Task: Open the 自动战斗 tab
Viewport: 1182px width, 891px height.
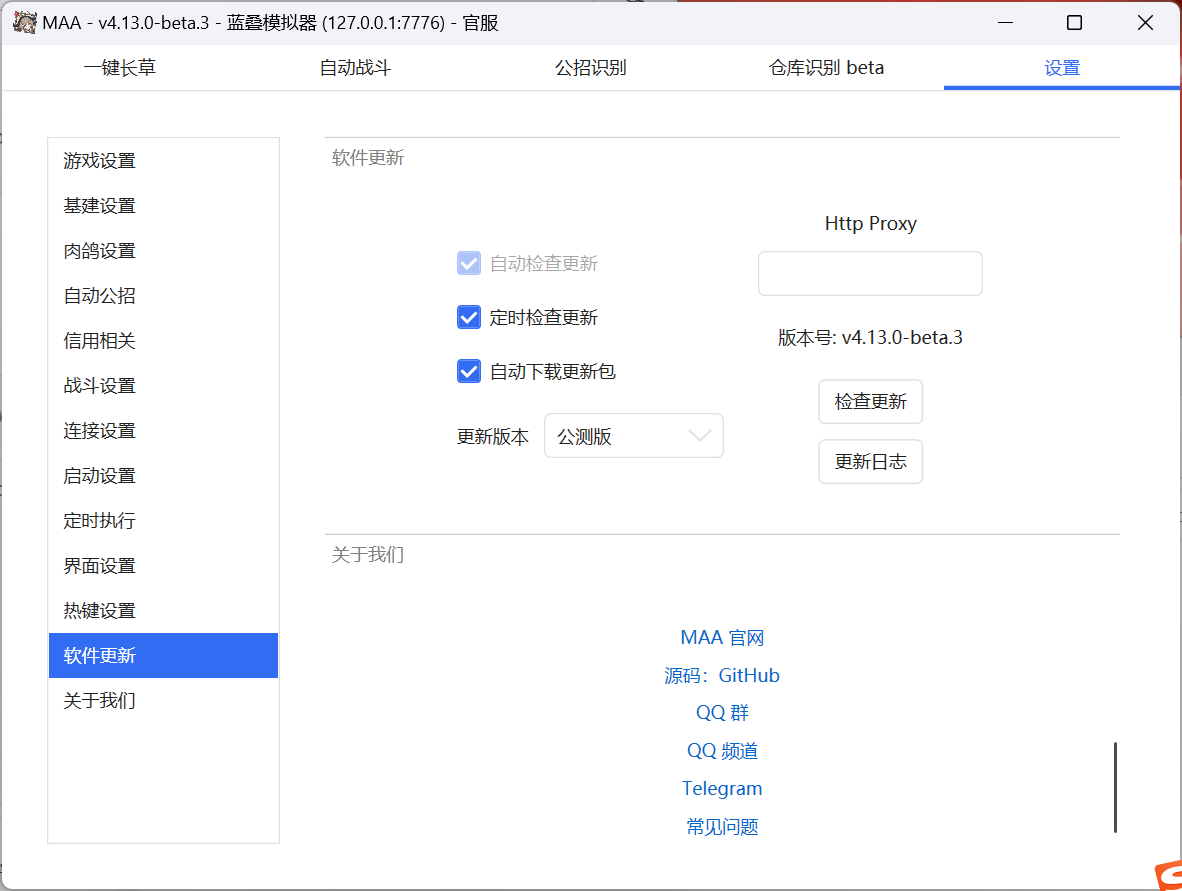Action: [x=354, y=68]
